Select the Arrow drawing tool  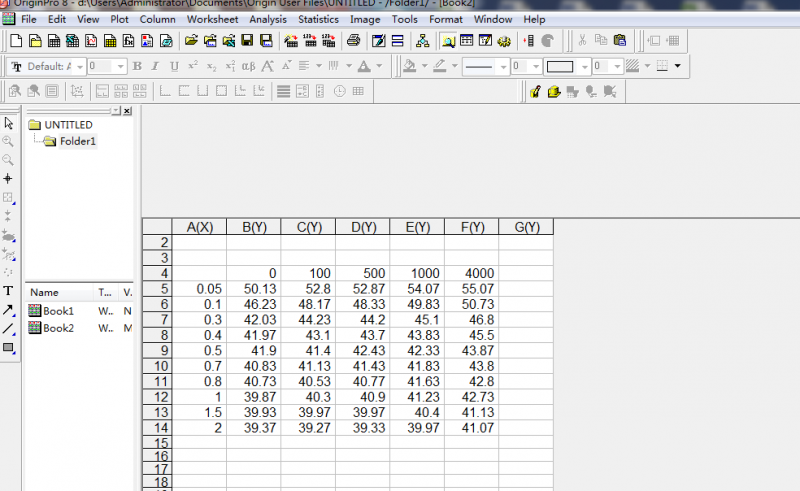click(8, 310)
